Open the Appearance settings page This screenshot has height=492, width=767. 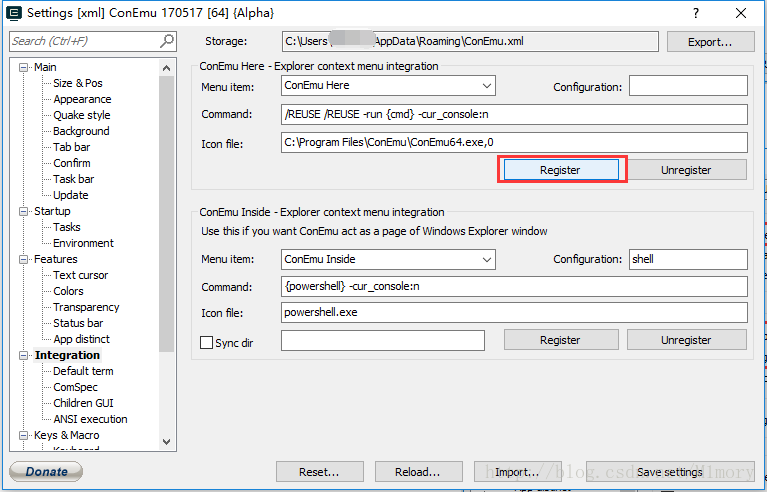coord(82,99)
